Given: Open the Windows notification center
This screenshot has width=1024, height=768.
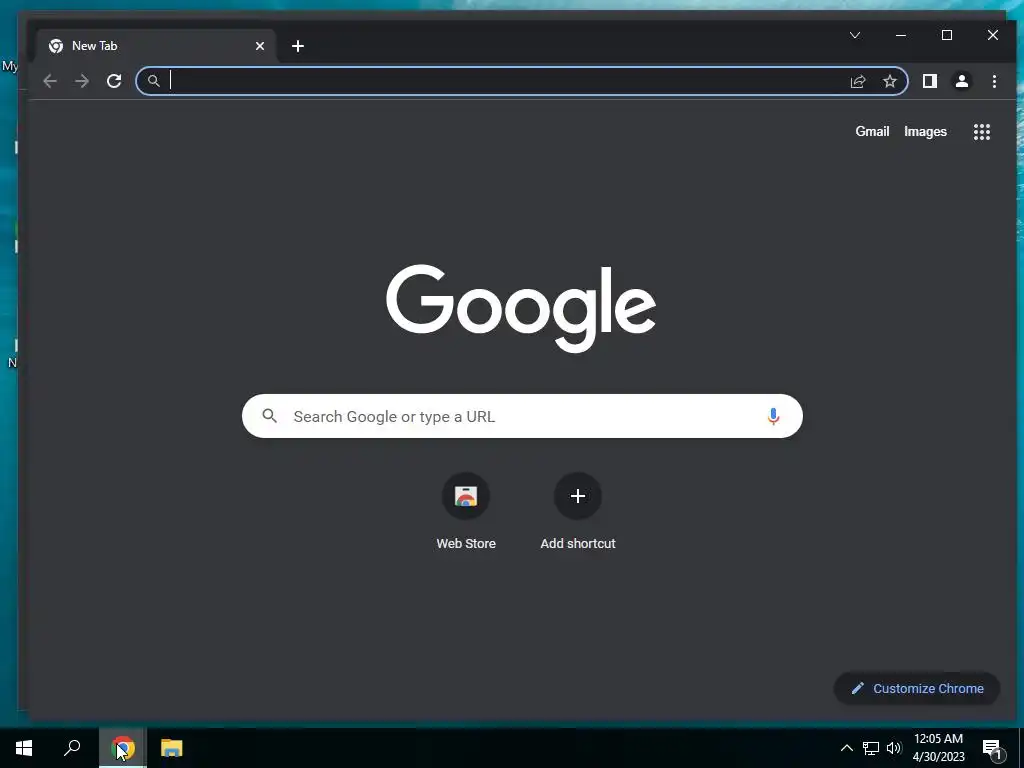Looking at the screenshot, I should [993, 748].
